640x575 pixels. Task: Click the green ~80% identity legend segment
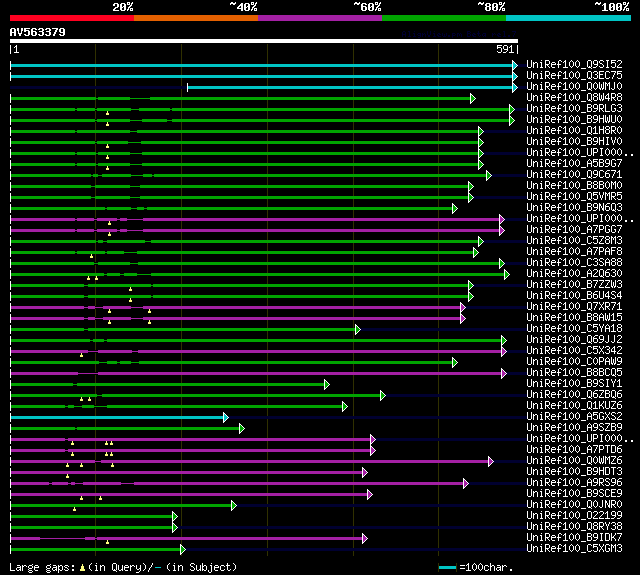444,18
